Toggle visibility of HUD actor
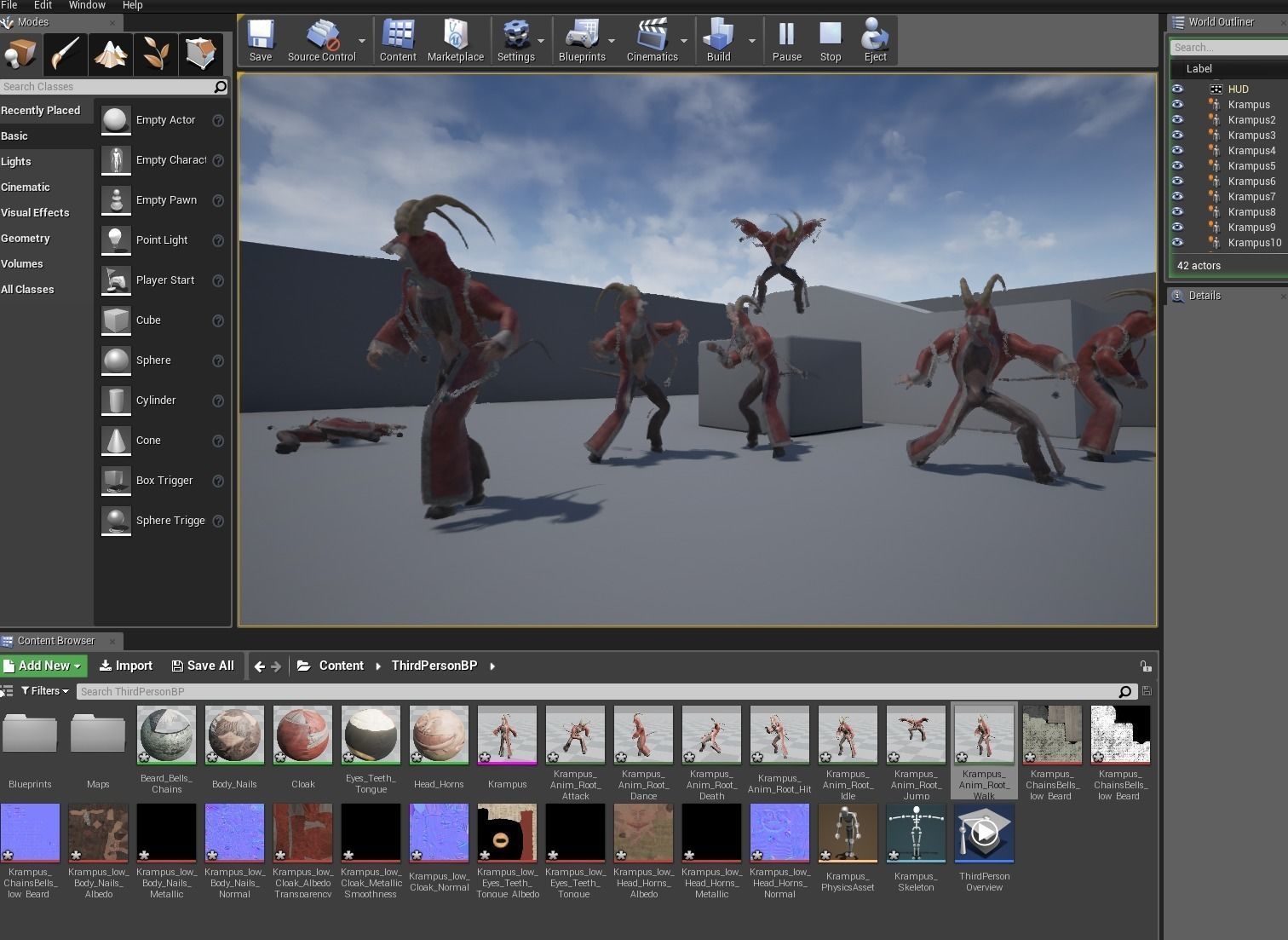This screenshot has width=1288, height=940. click(1177, 89)
